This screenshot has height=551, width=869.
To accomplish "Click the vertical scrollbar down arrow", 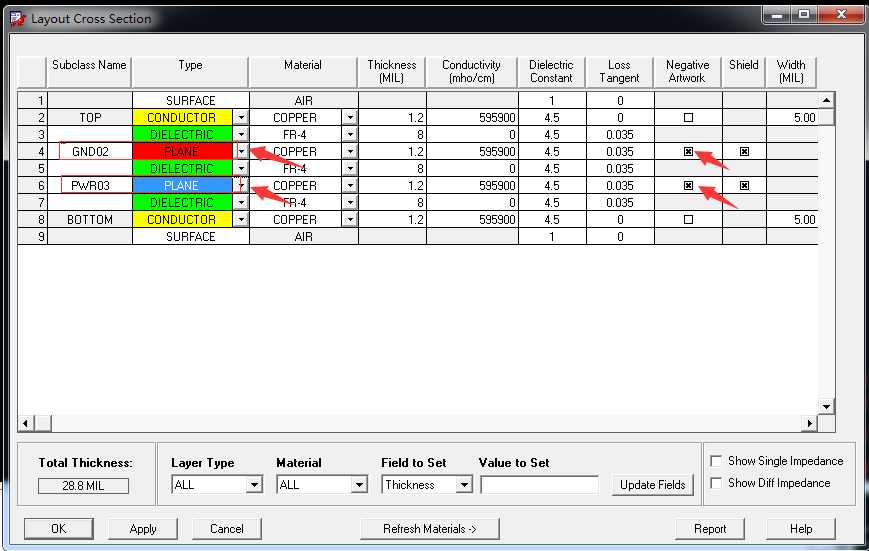I will 826,407.
